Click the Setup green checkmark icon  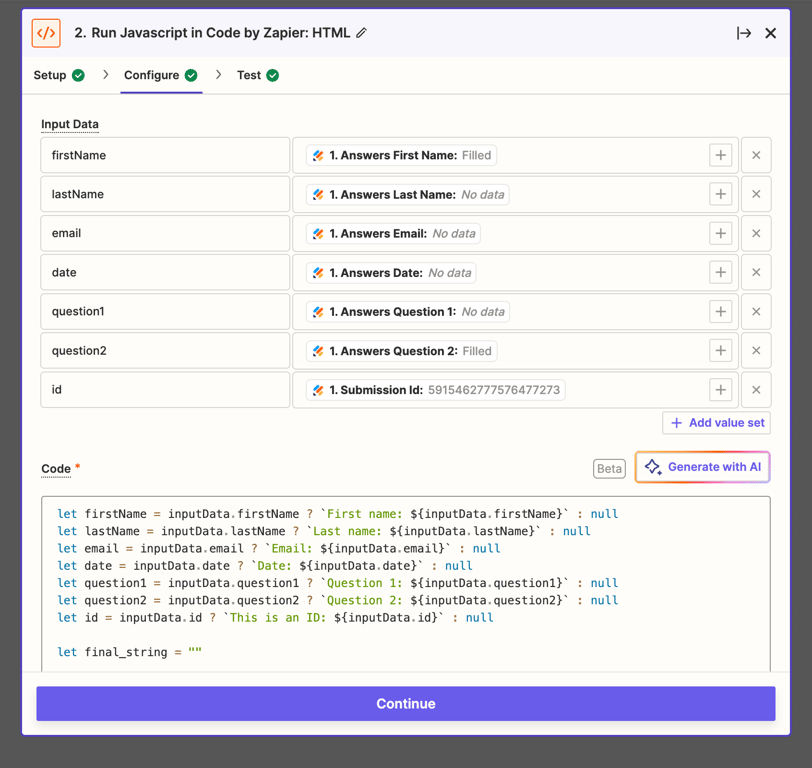pos(78,76)
